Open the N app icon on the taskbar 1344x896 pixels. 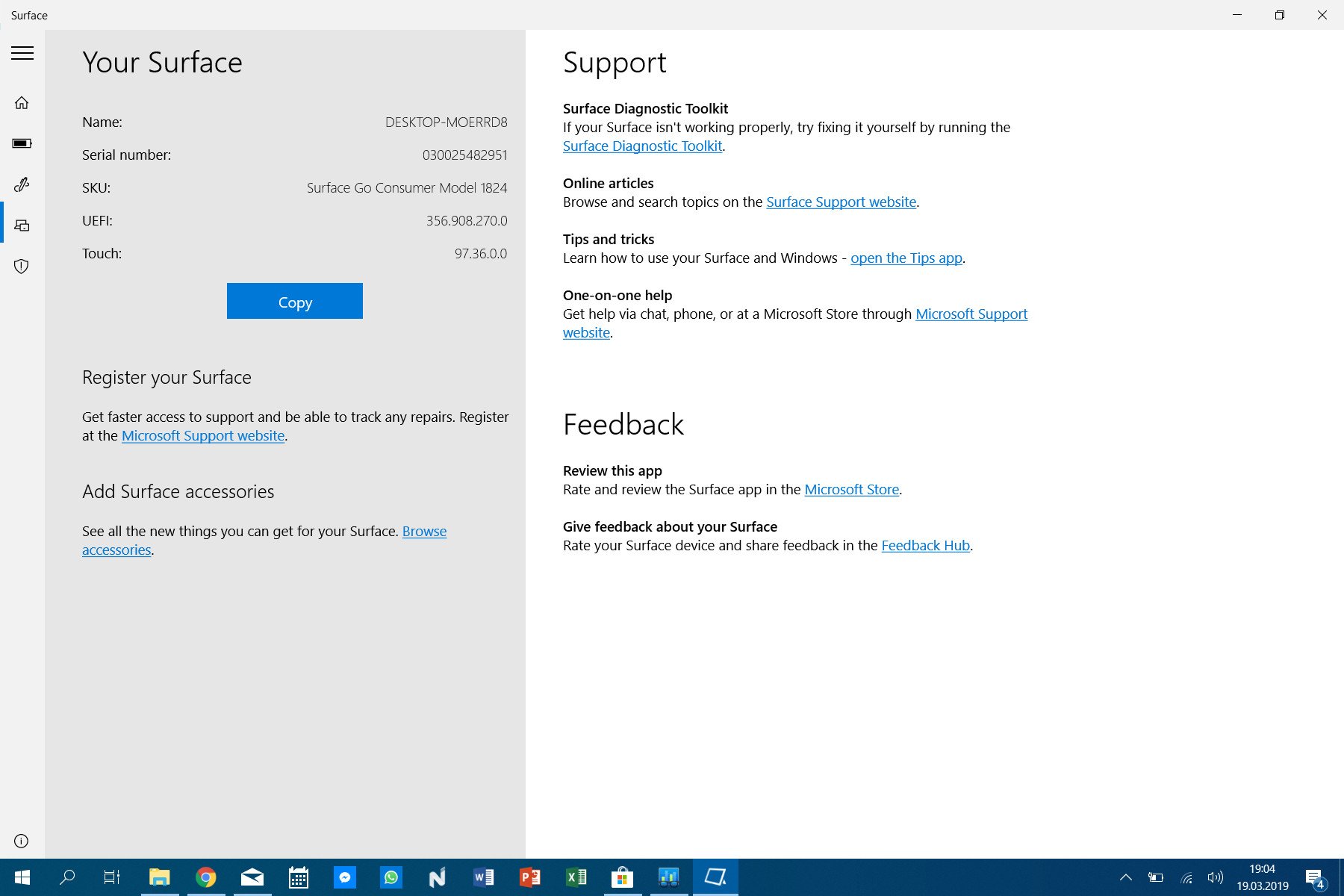[x=437, y=877]
